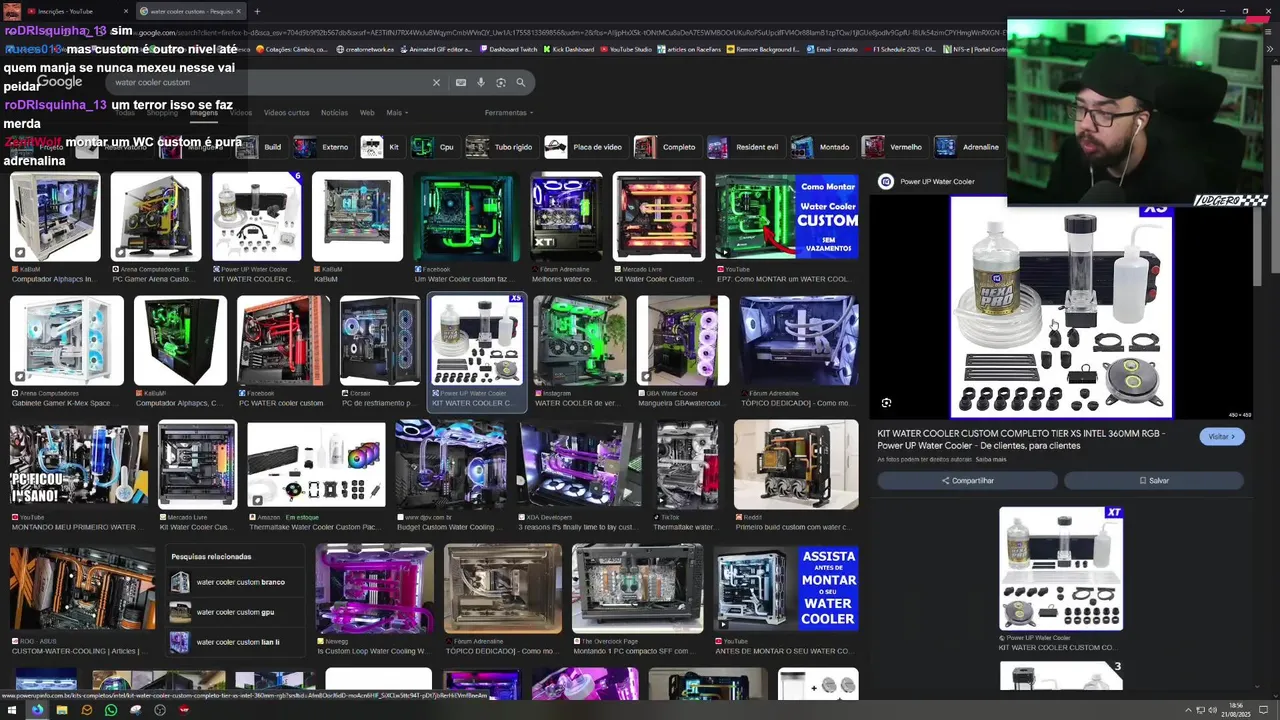The image size is (1280, 720).
Task: Open Firefox from the taskbar
Action: [x=37, y=710]
